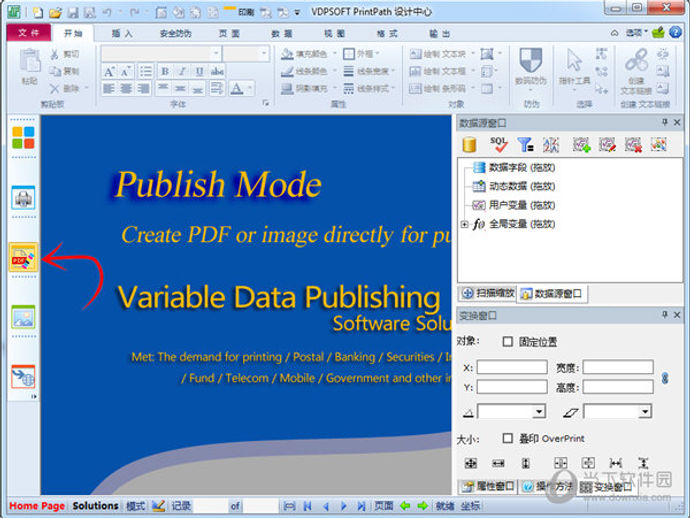The height and width of the screenshot is (518, 690).
Task: Open the 线条颜色 line color picker
Action: (305, 71)
